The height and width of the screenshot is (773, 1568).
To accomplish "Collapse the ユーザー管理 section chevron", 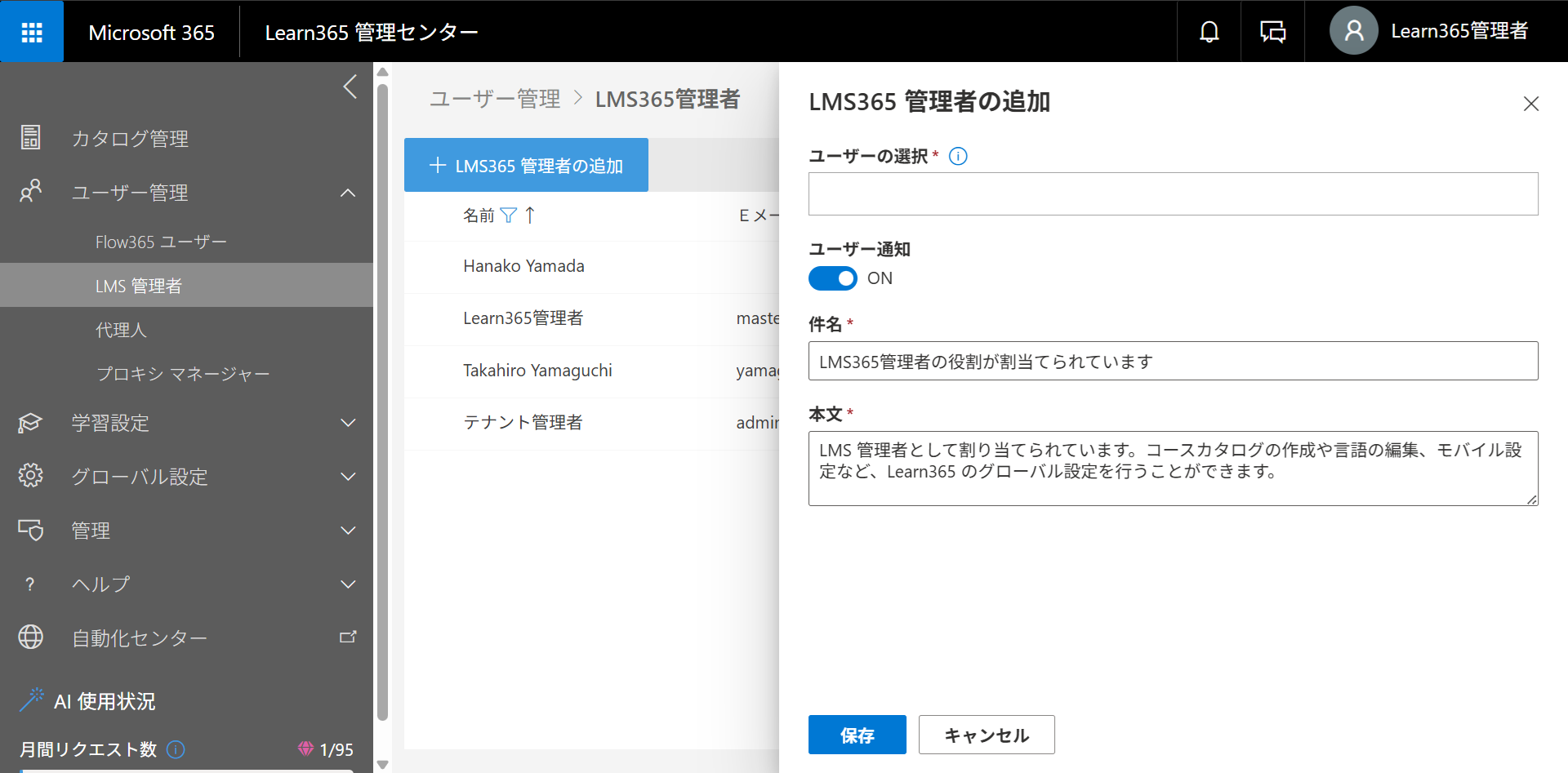I will pos(348,193).
